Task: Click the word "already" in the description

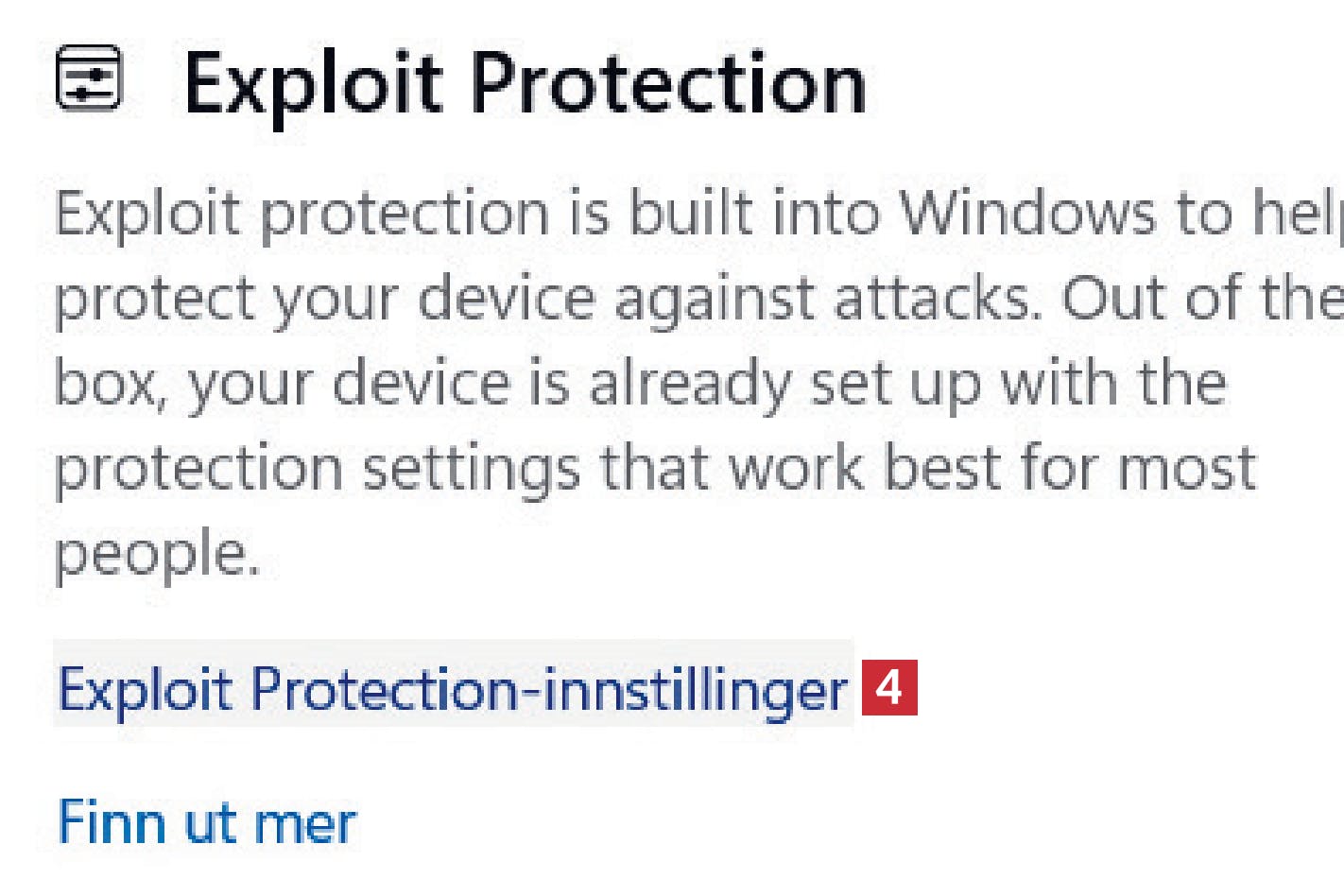Action: pos(689,384)
